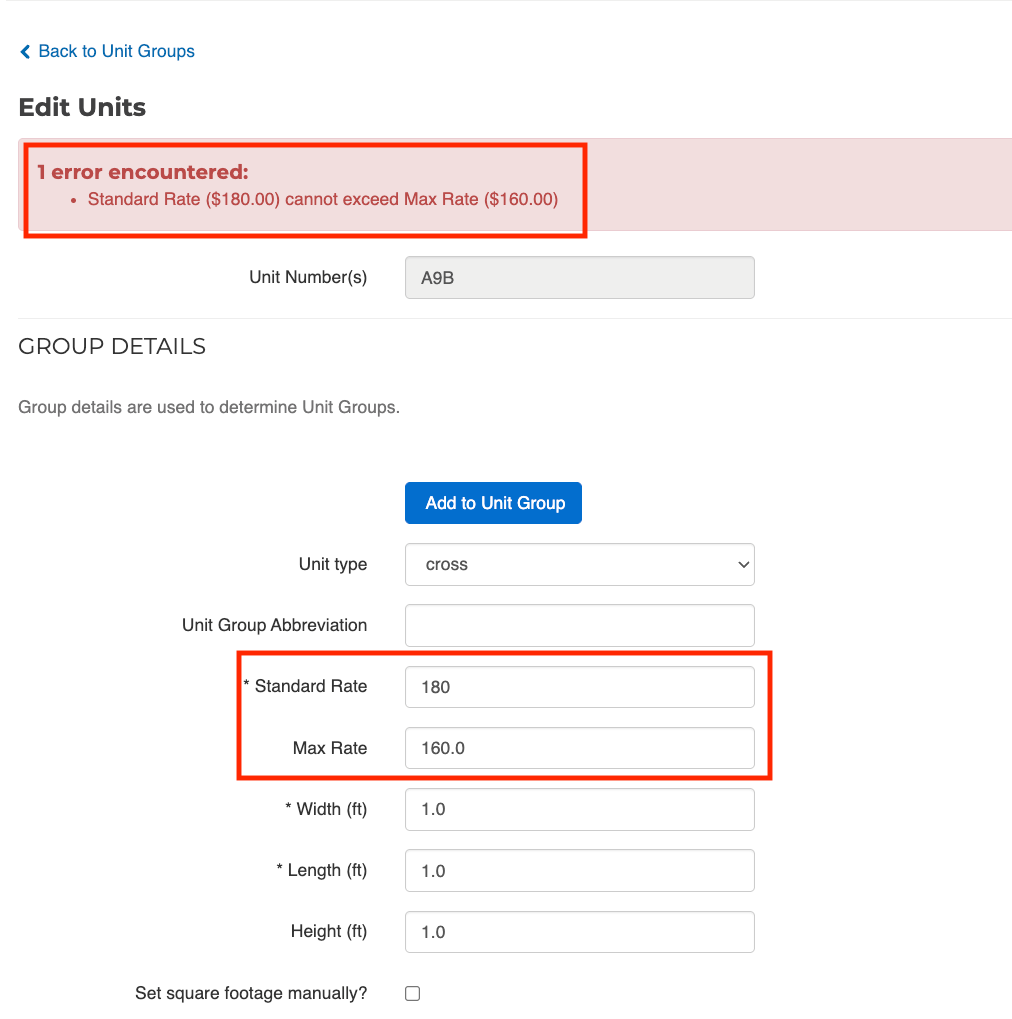The image size is (1012, 1019).
Task: Click the Max Rate field label
Action: [x=329, y=748]
